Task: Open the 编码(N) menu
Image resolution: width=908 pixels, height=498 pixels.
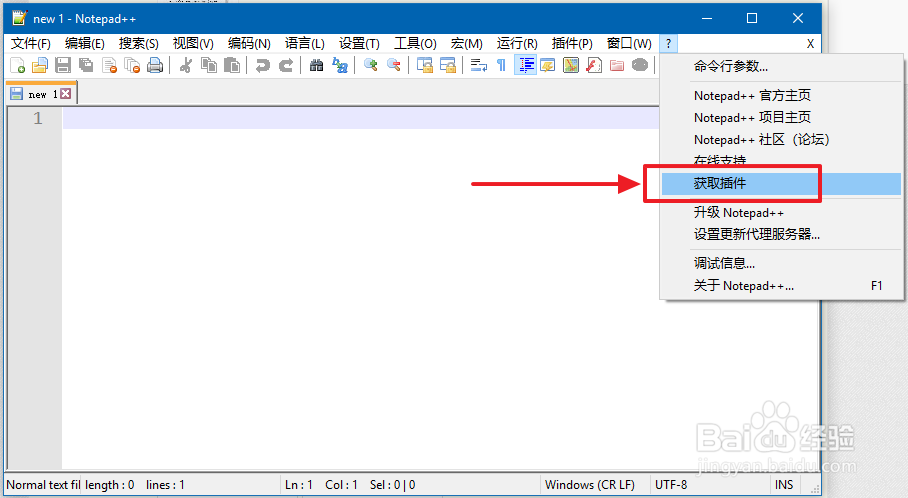Action: (249, 43)
